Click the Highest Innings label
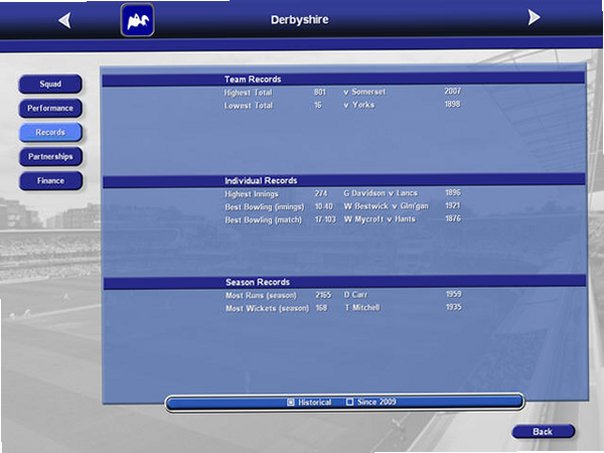This screenshot has height=453, width=604. pos(251,194)
